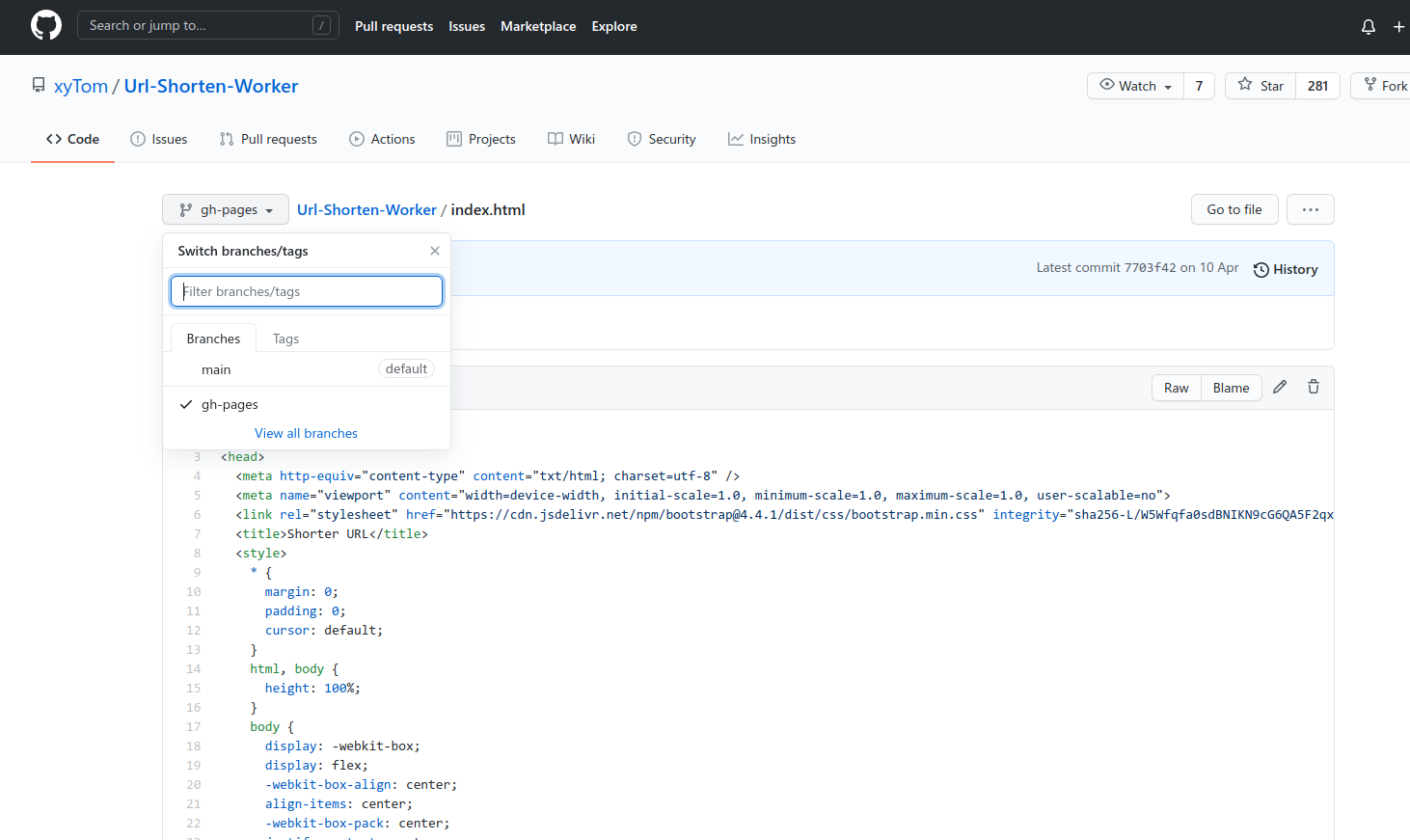Click the 'cursor: default;' code line

point(324,630)
